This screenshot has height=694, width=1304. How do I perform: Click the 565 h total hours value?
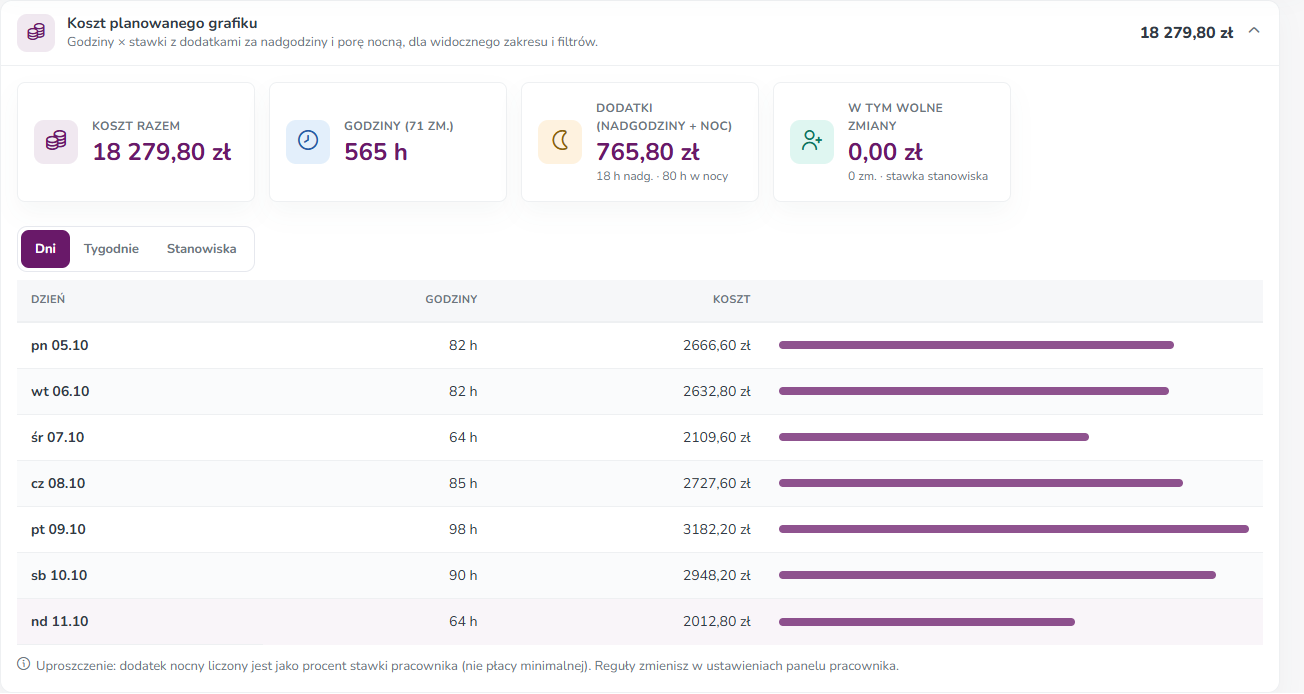tap(376, 152)
